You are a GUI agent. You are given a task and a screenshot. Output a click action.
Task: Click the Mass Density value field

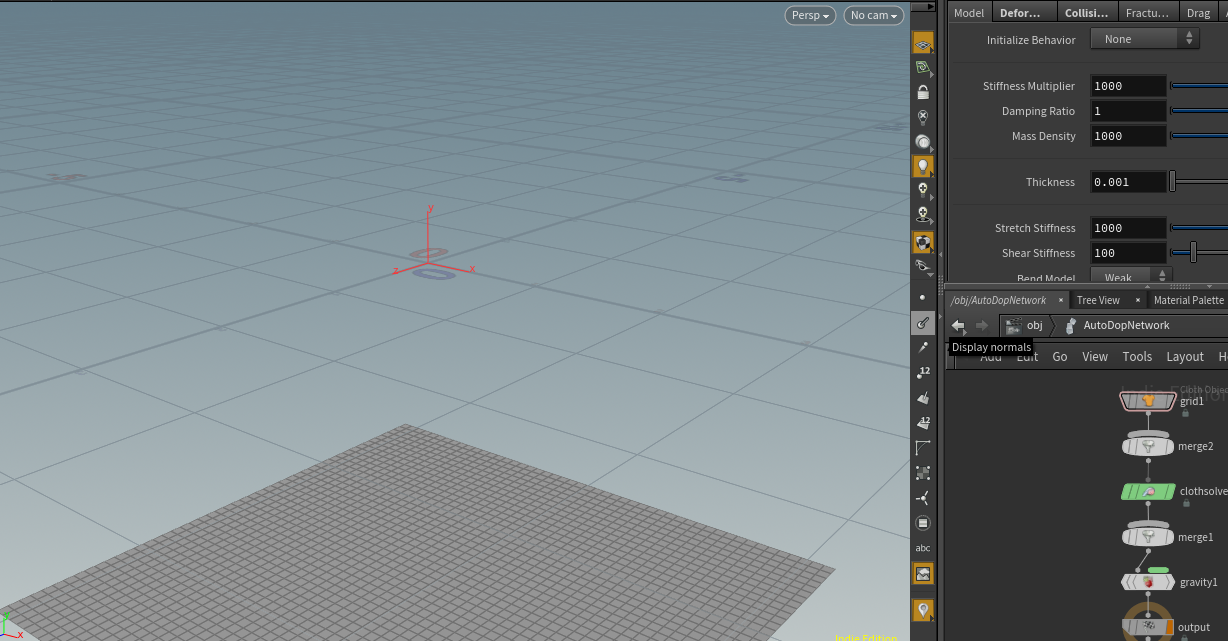click(1128, 136)
